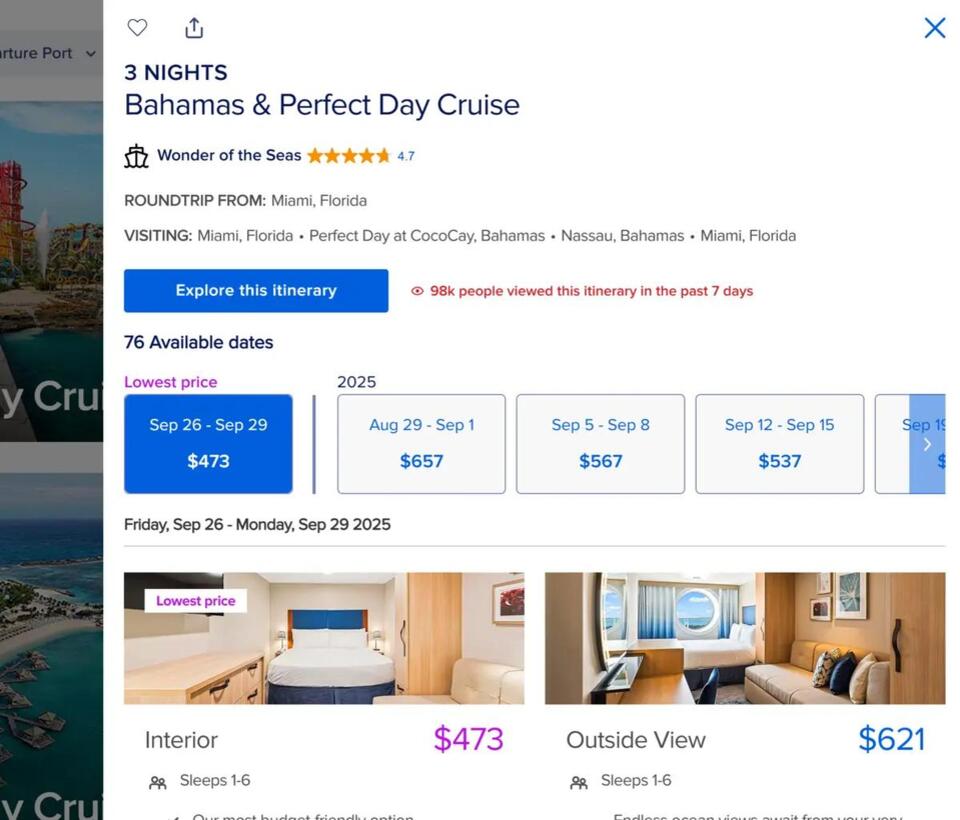Click the chevron on the Departure Port filter
960x820 pixels.
(x=90, y=53)
